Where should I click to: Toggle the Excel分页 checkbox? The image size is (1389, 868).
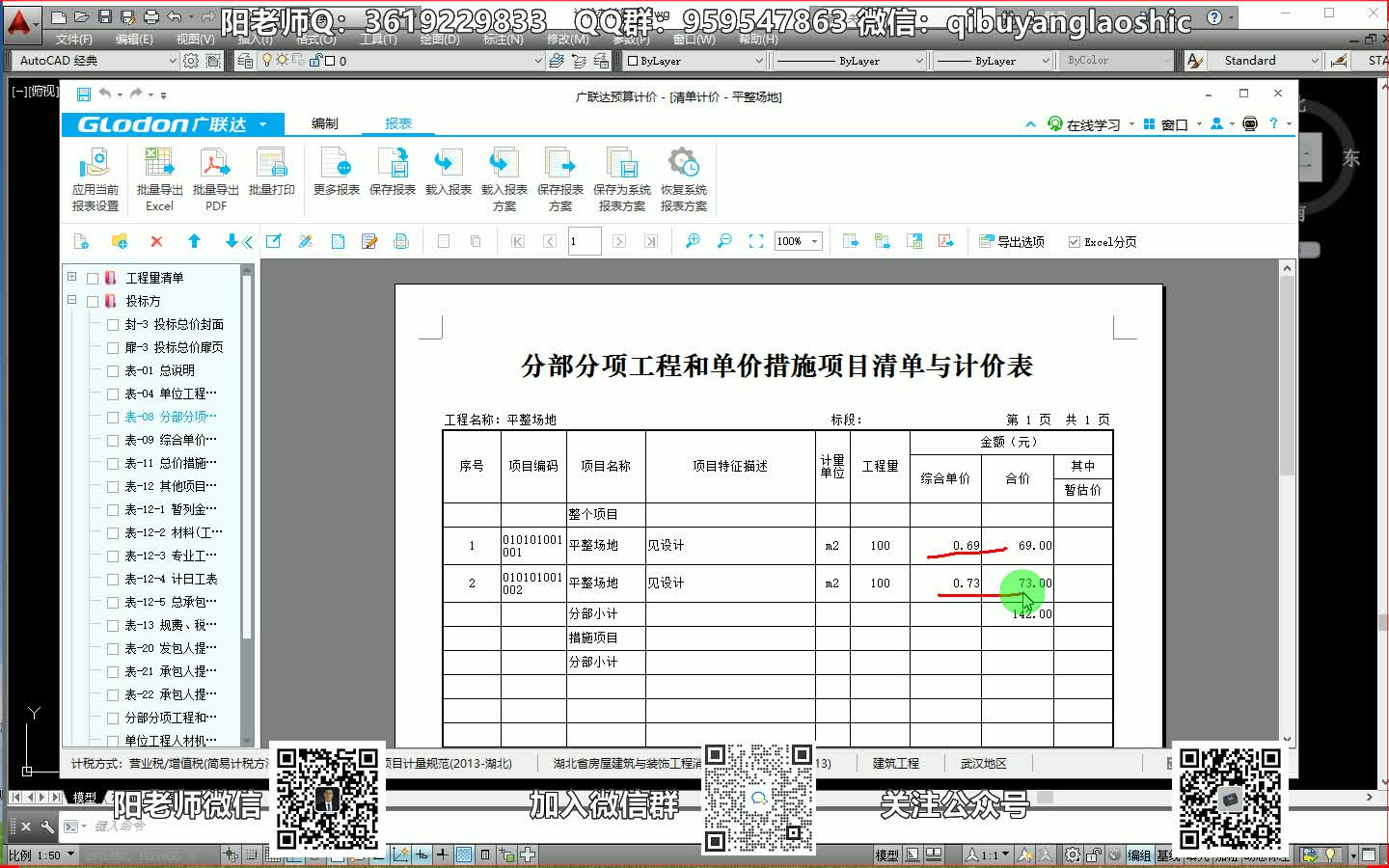pos(1075,242)
